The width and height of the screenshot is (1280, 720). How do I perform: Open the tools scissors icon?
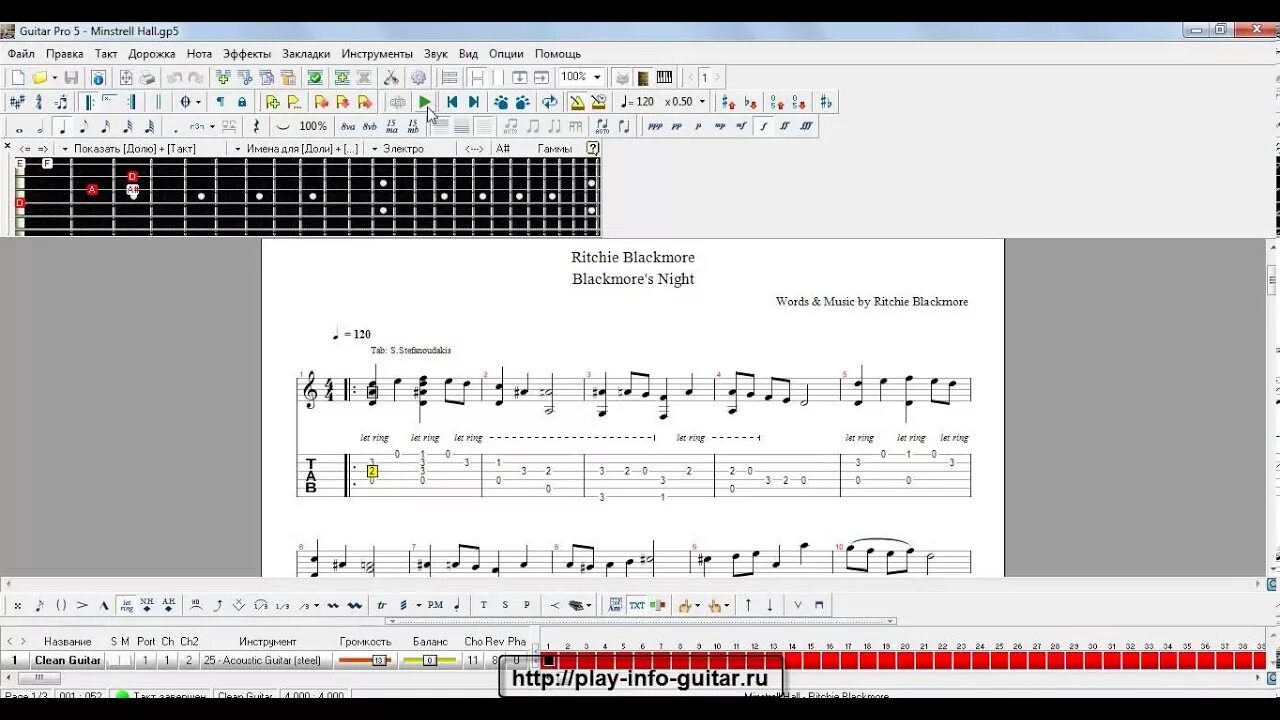[391, 78]
